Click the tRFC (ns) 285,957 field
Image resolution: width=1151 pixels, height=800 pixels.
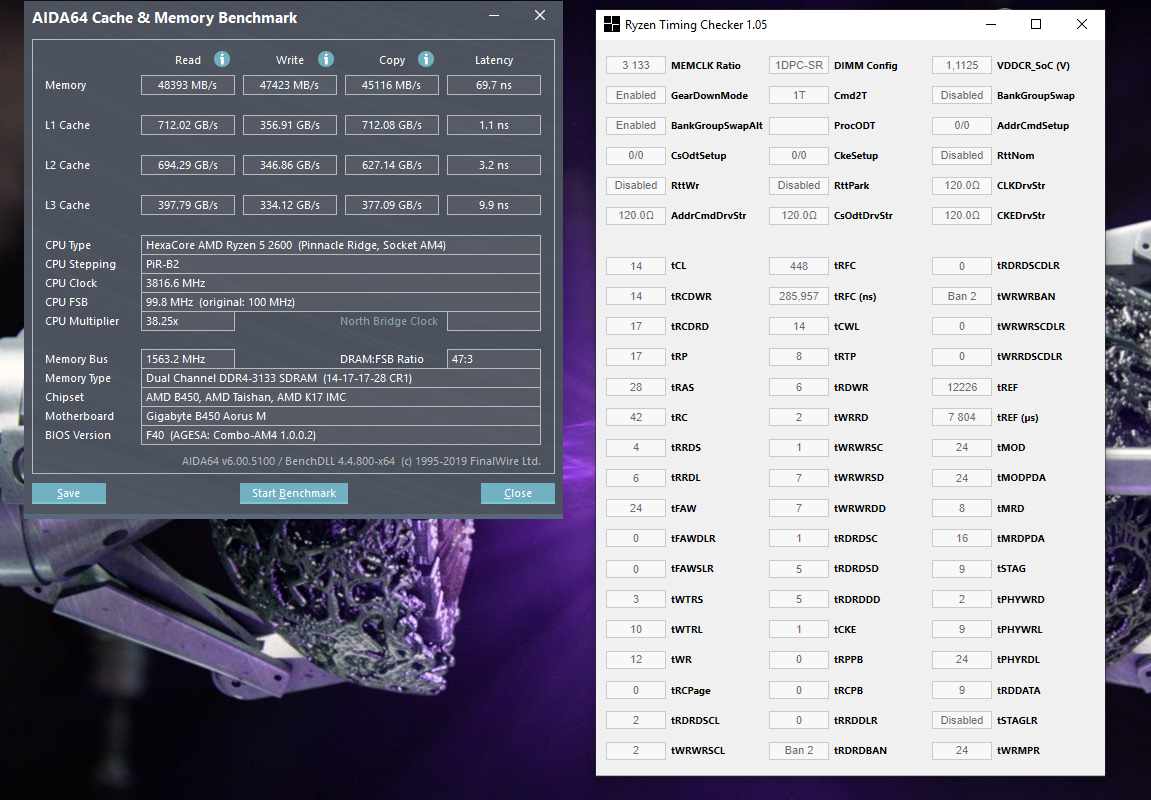pyautogui.click(x=799, y=297)
